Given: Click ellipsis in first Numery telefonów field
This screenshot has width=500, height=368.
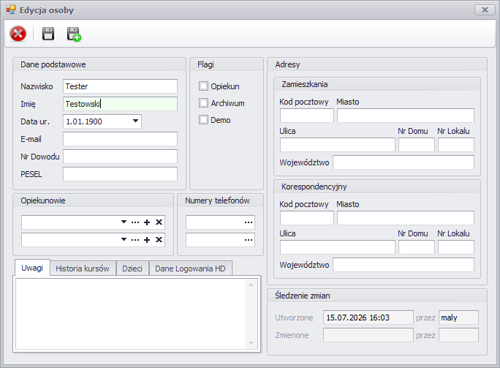Looking at the screenshot, I should [248, 222].
